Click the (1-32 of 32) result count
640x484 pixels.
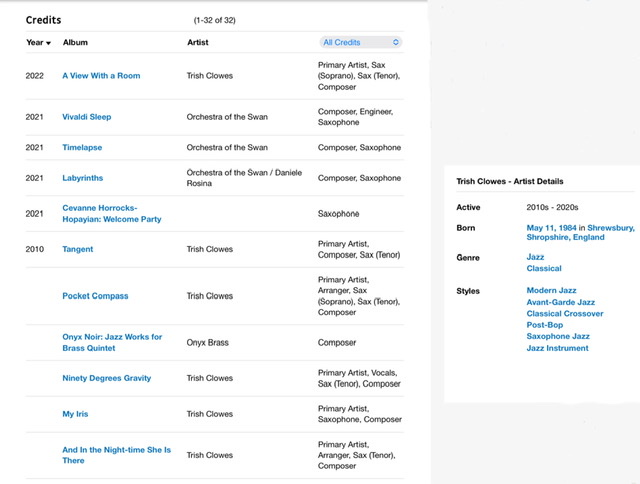(214, 20)
